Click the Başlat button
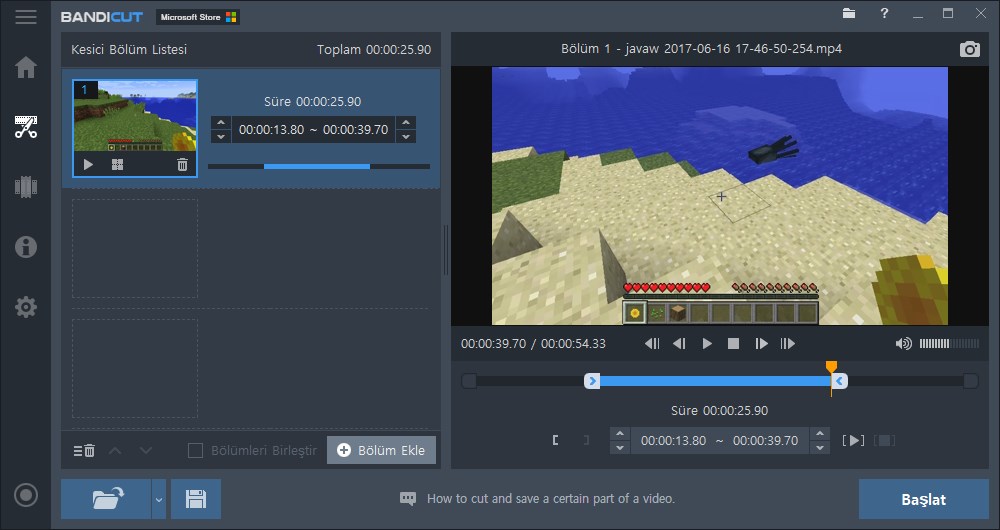 click(x=923, y=499)
